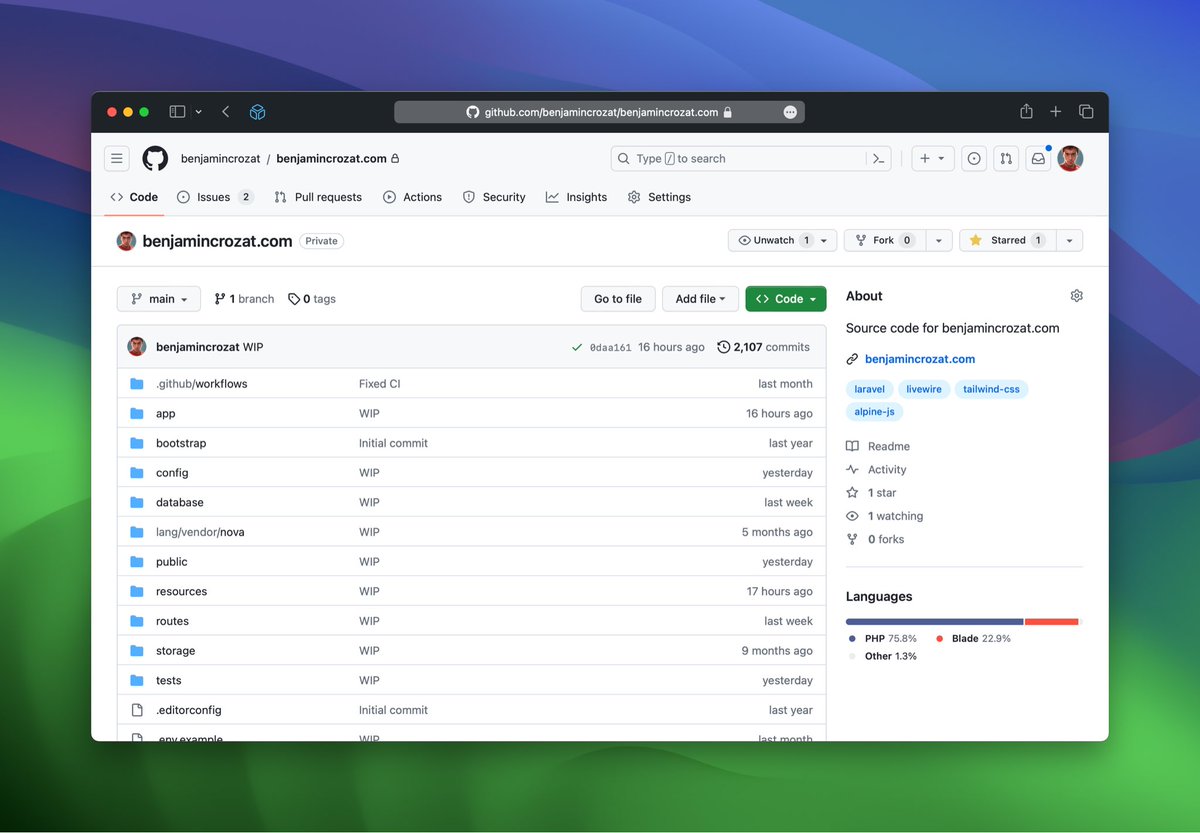Screen dimensions: 1200x833
Task: Open the main branch selector dropdown
Action: click(x=159, y=299)
